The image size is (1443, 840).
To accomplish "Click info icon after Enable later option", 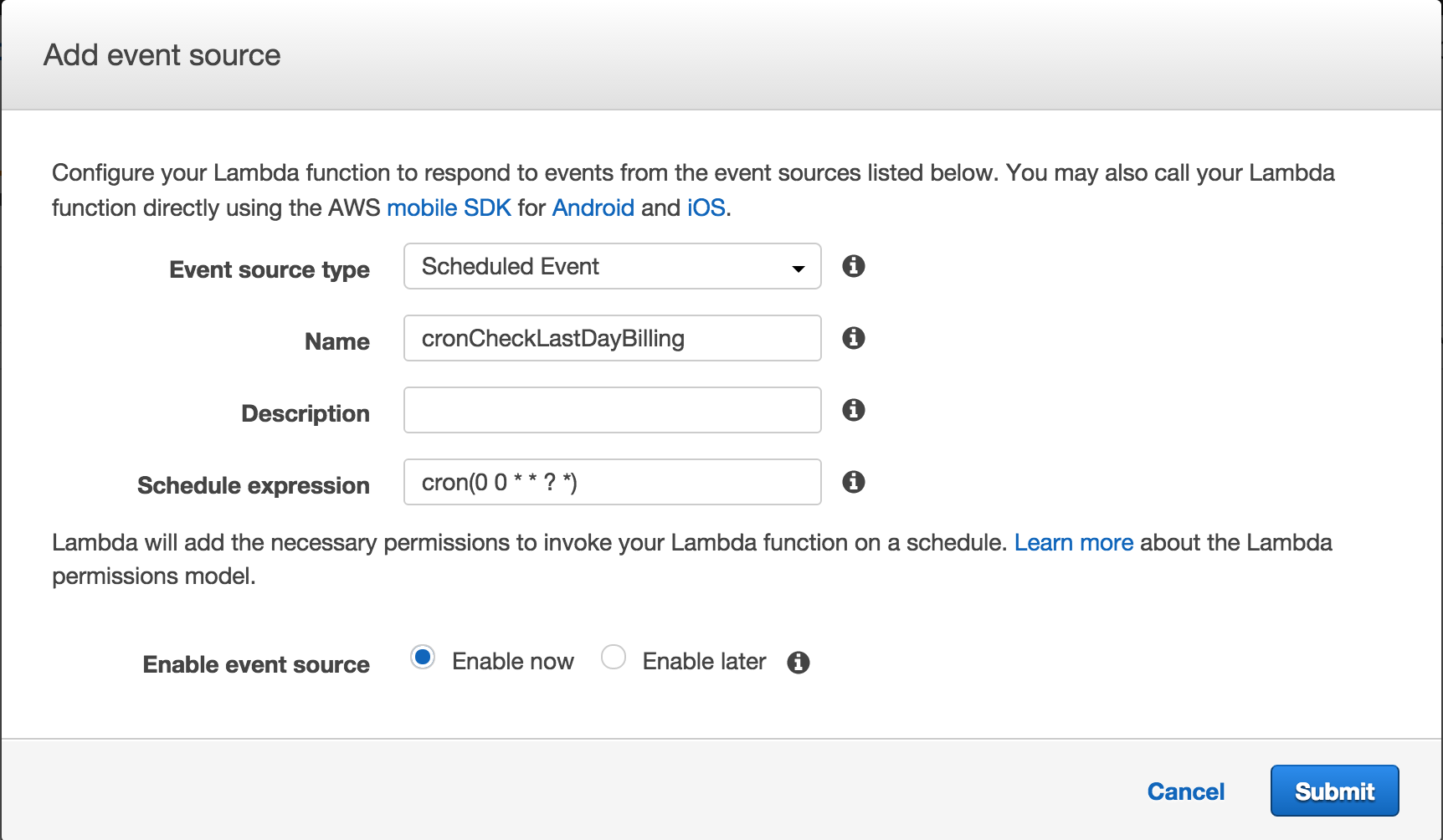I will (x=799, y=663).
